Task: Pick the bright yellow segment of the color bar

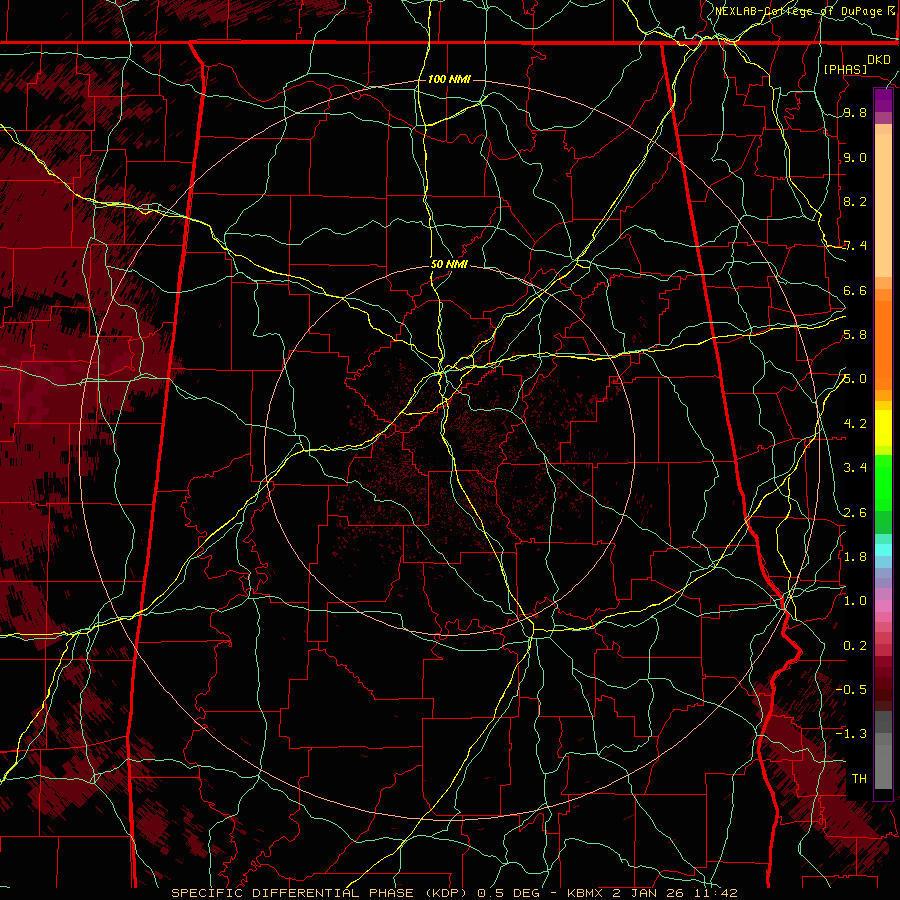Action: pos(883,428)
